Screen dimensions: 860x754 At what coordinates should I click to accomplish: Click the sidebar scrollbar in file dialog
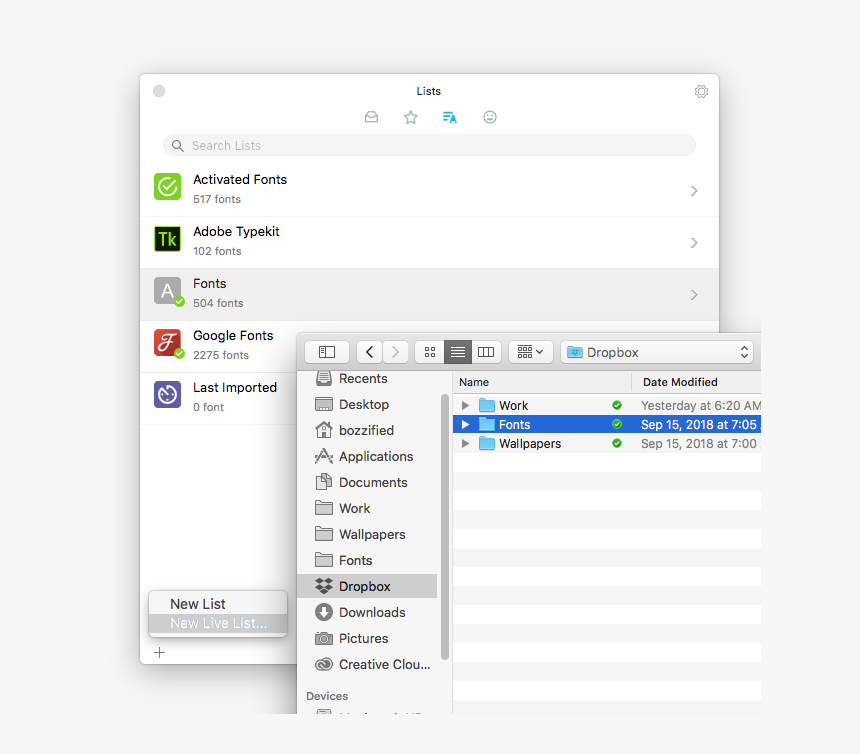[445, 526]
